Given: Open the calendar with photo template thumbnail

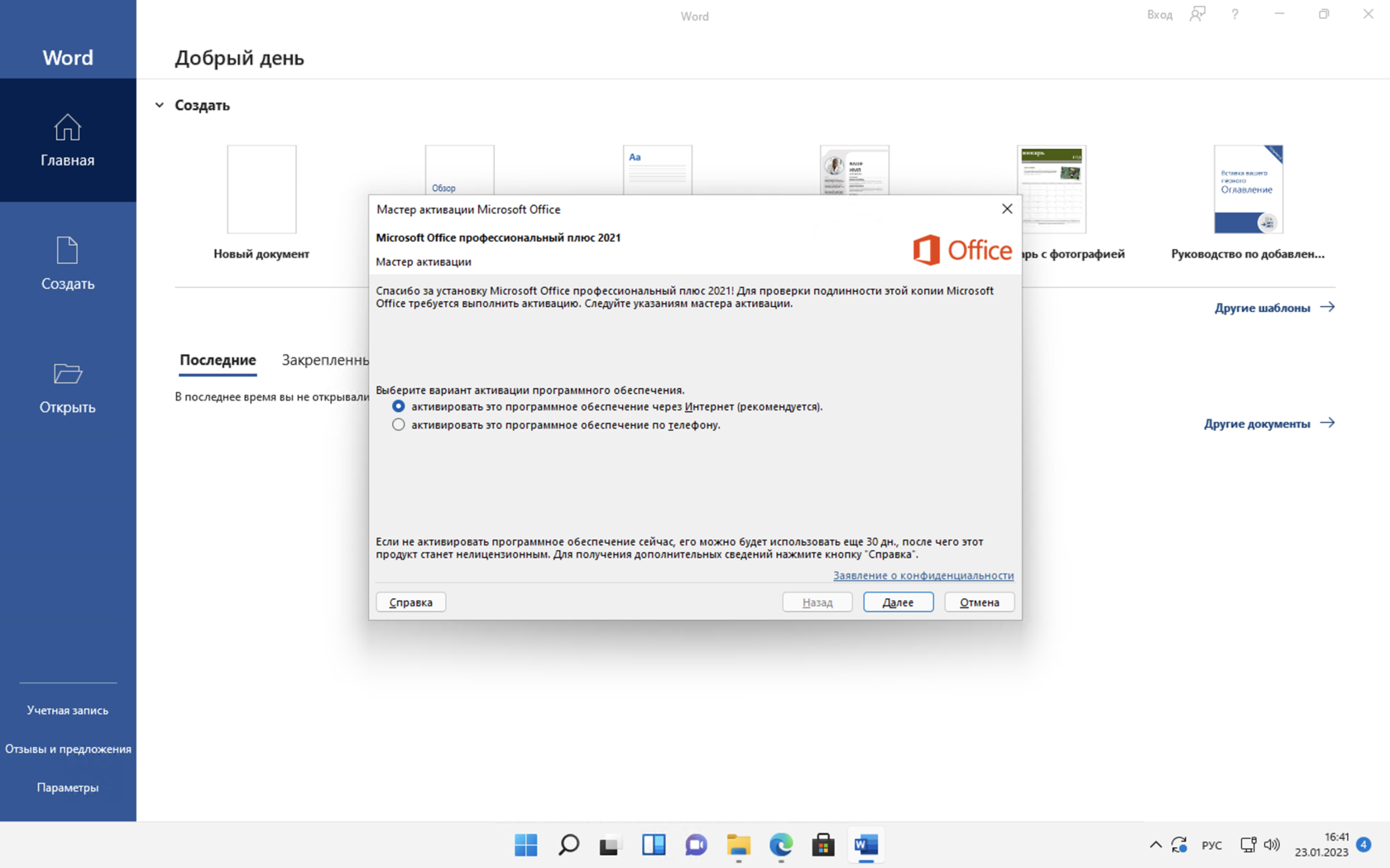Looking at the screenshot, I should pyautogui.click(x=1052, y=189).
